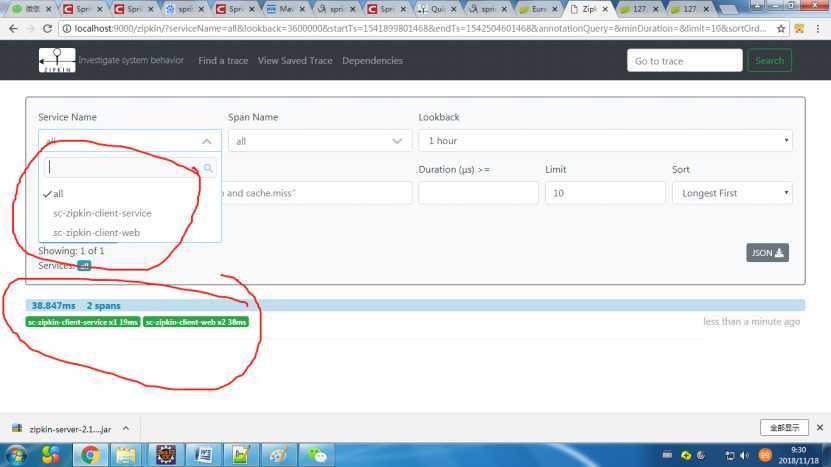Click the Limit field showing 10
Screen dimensions: 831x467
(x=605, y=193)
